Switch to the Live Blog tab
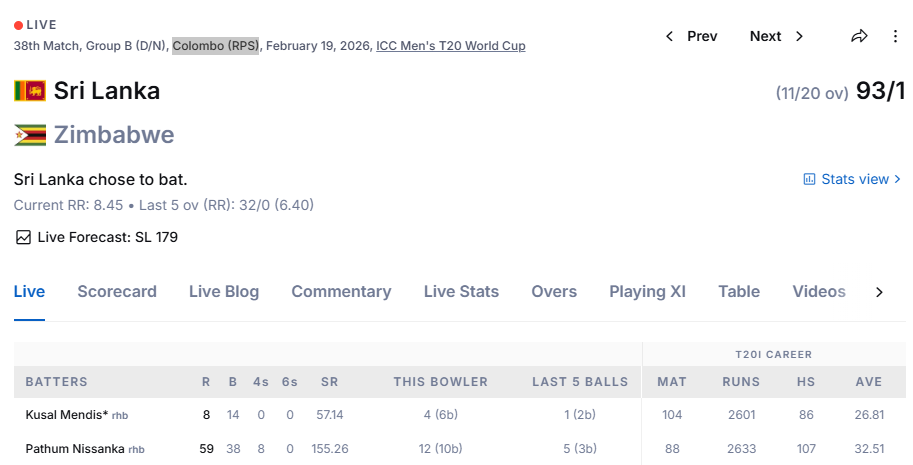 [x=224, y=292]
